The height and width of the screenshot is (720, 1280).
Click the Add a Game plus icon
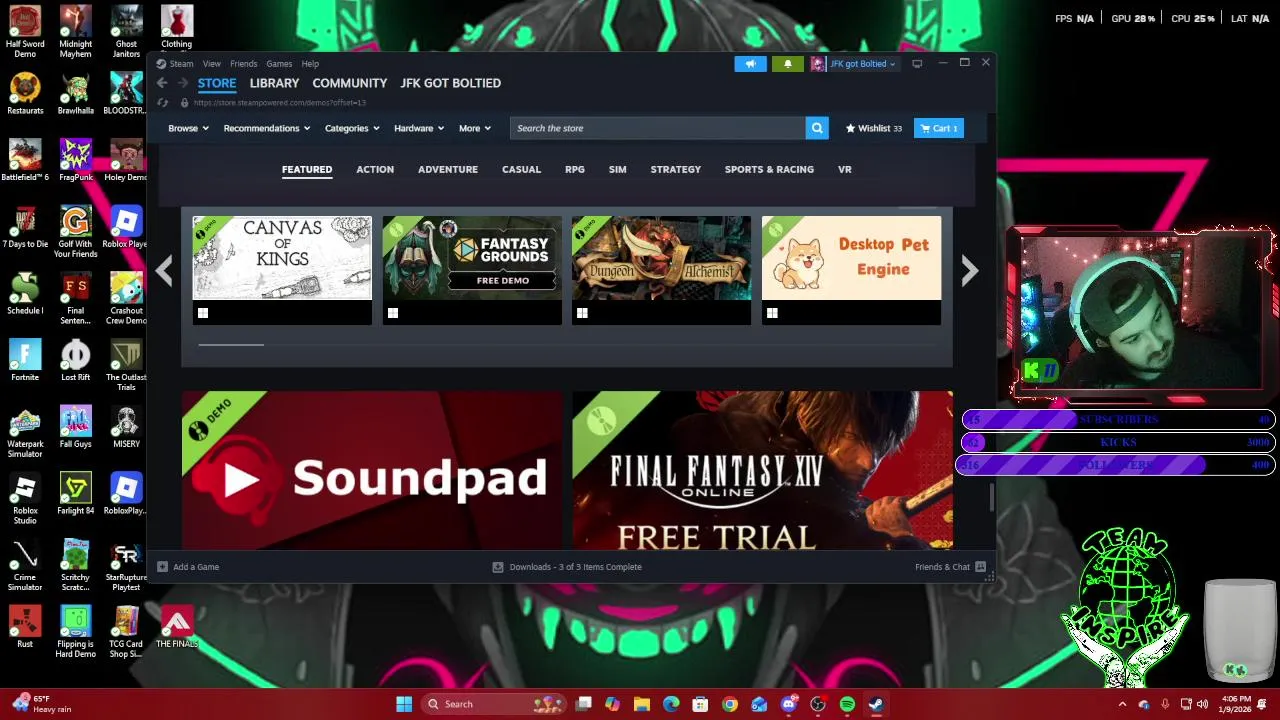click(x=162, y=567)
